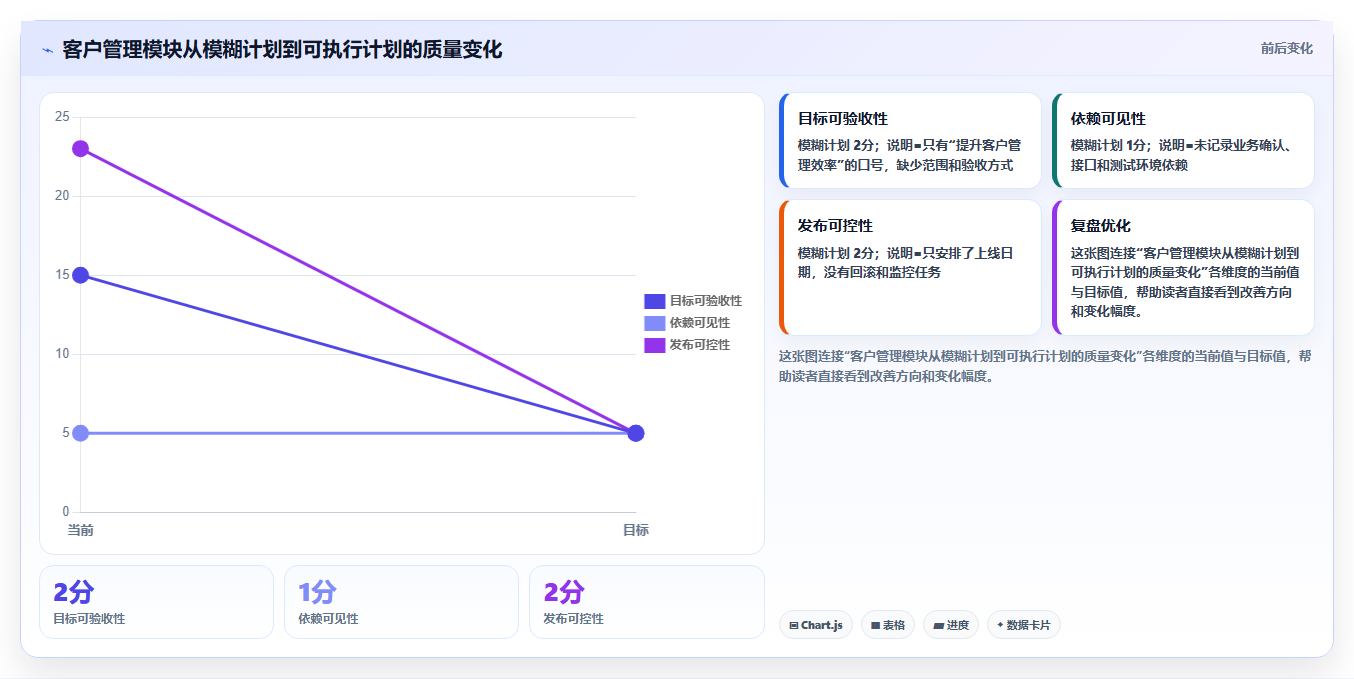Click text 模糊计划 1分 in 依赖可见性 card
Screen dimensions: 1354x679
point(1109,145)
